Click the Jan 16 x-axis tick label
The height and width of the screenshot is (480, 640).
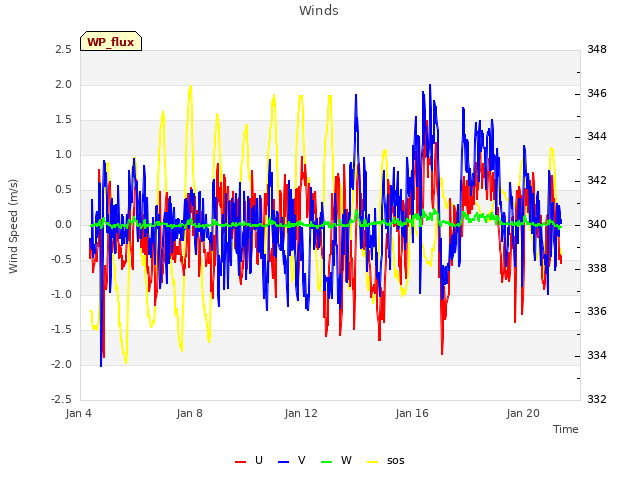point(412,413)
